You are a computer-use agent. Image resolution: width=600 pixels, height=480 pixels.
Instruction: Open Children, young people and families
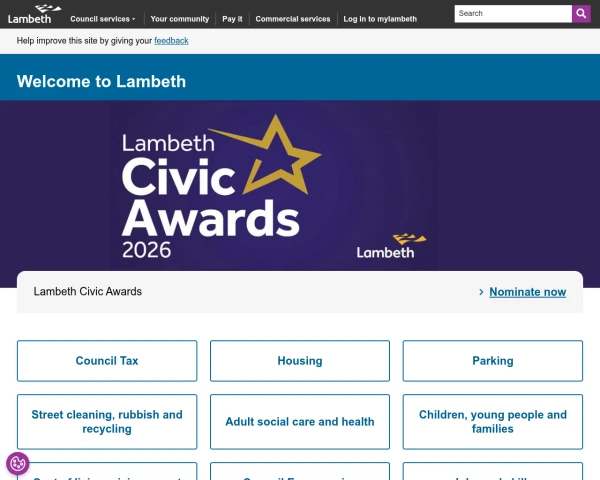[493, 422]
